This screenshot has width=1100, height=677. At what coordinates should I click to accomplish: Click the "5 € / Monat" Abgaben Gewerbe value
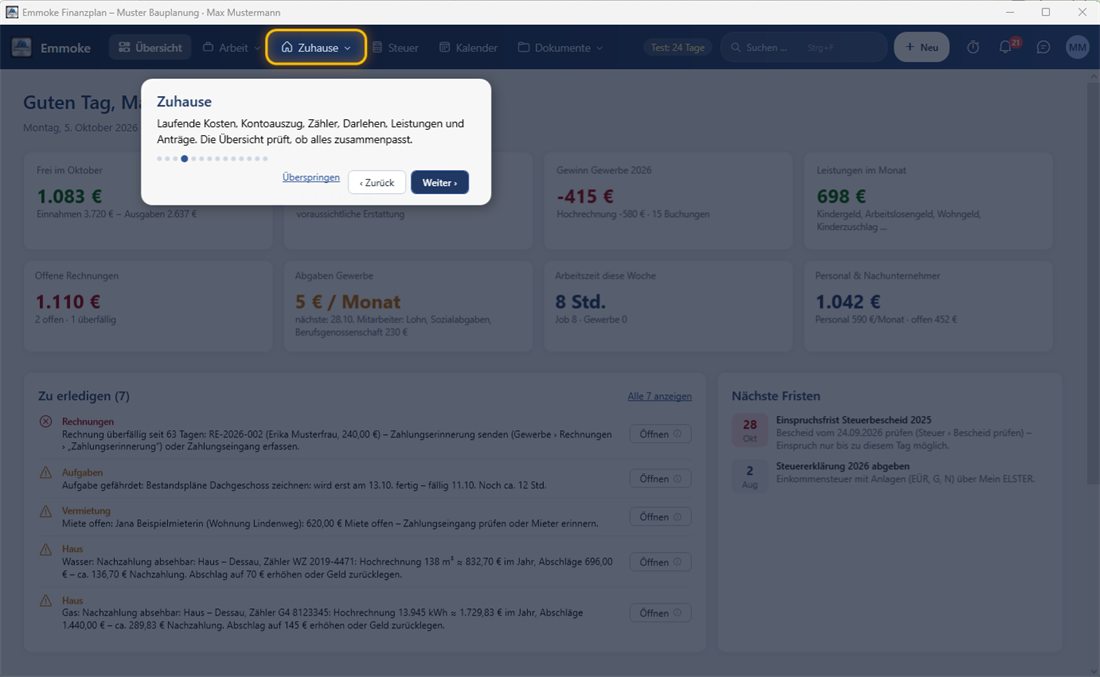[348, 302]
